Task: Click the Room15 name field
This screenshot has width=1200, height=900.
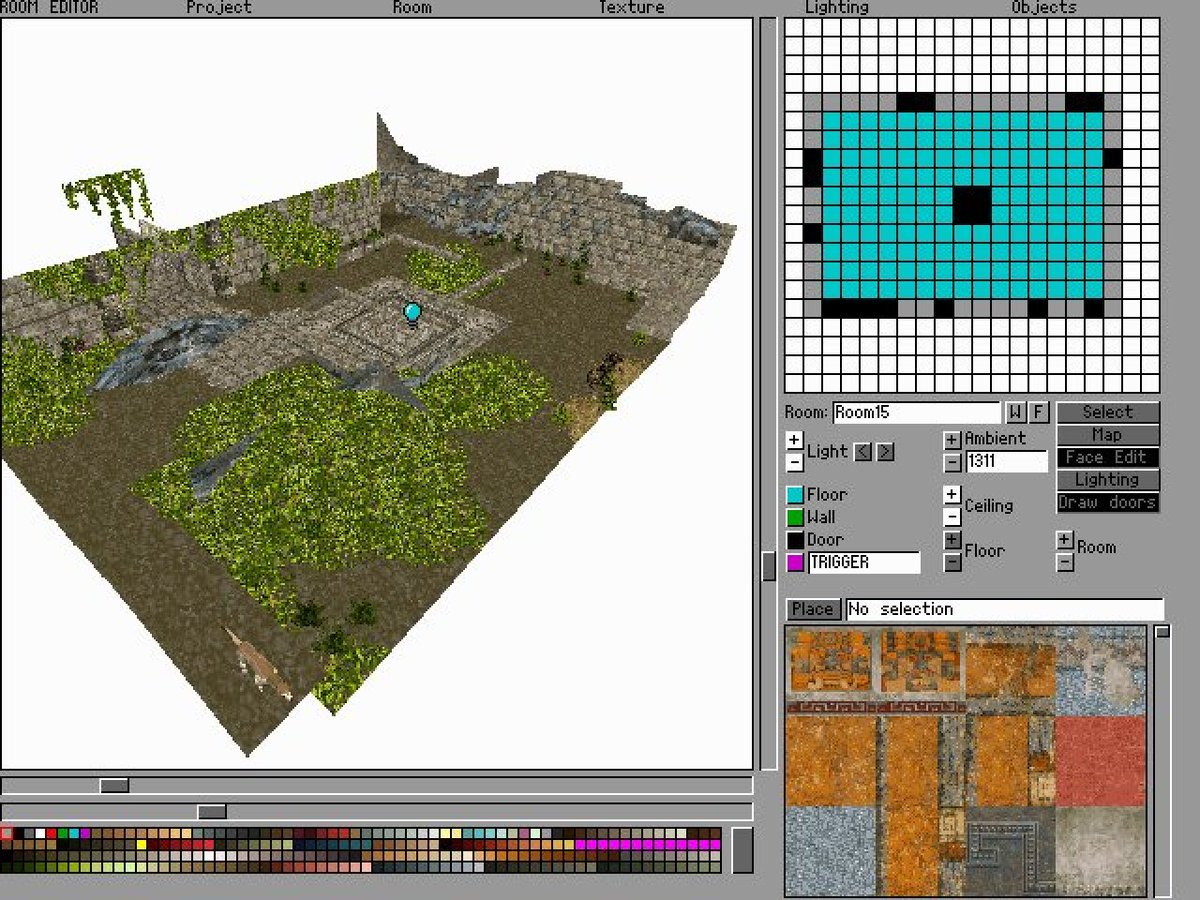Action: tap(916, 412)
